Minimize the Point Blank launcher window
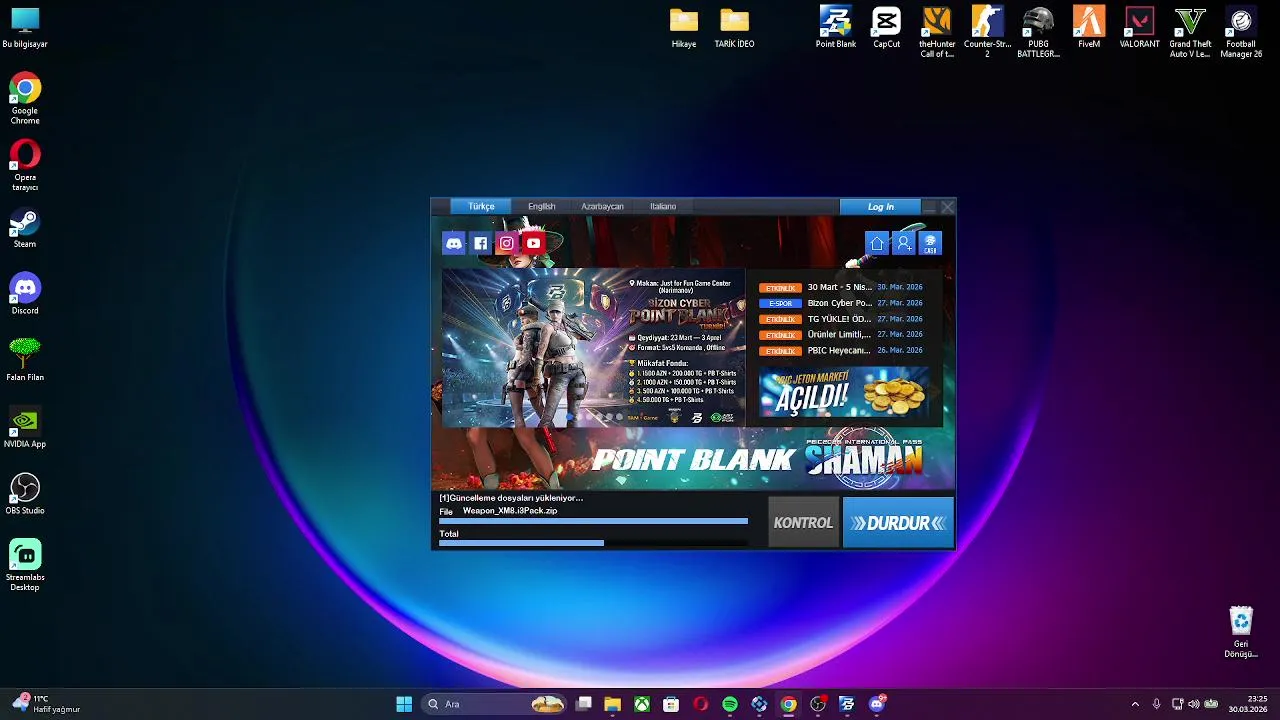The height and width of the screenshot is (720, 1280). (929, 207)
